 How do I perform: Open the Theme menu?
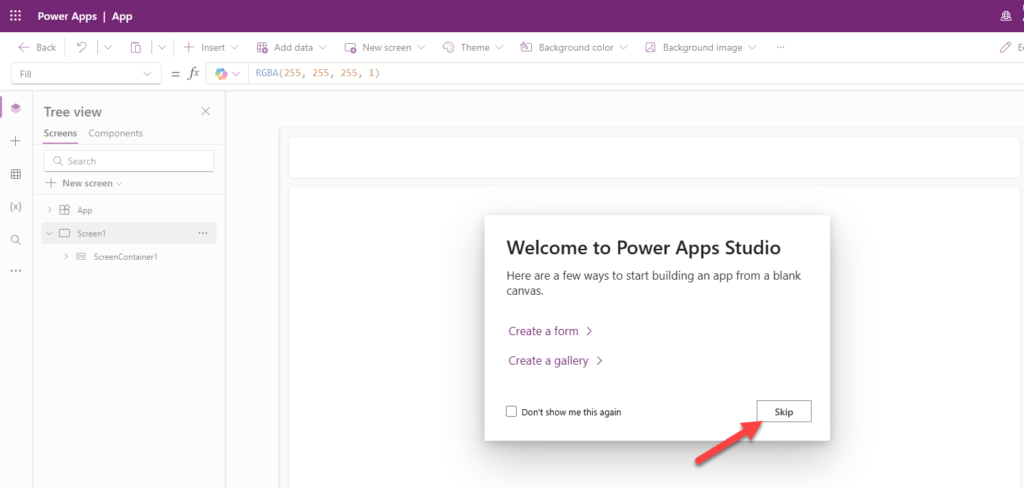(x=473, y=48)
